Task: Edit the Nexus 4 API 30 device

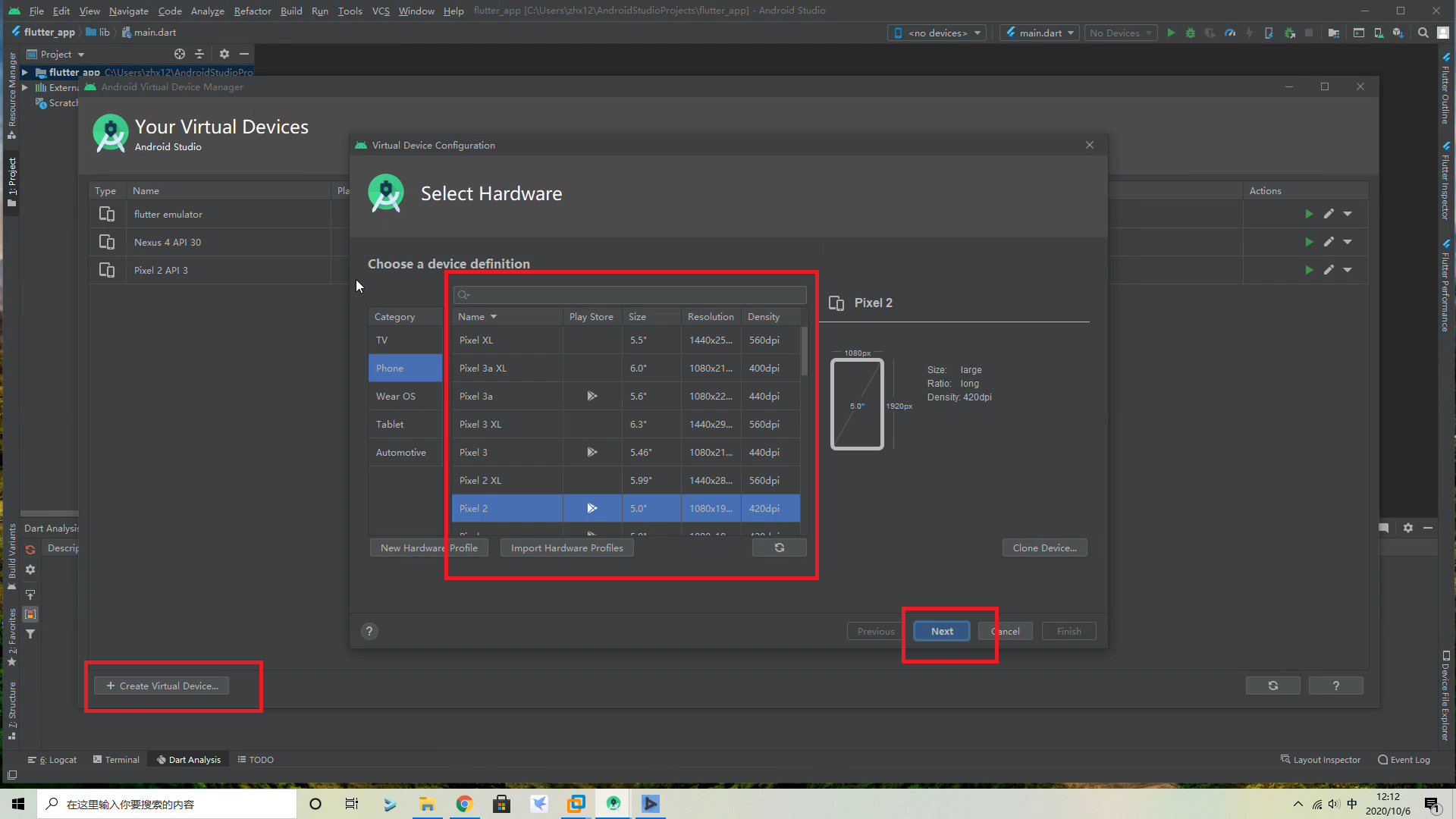Action: (x=1329, y=242)
